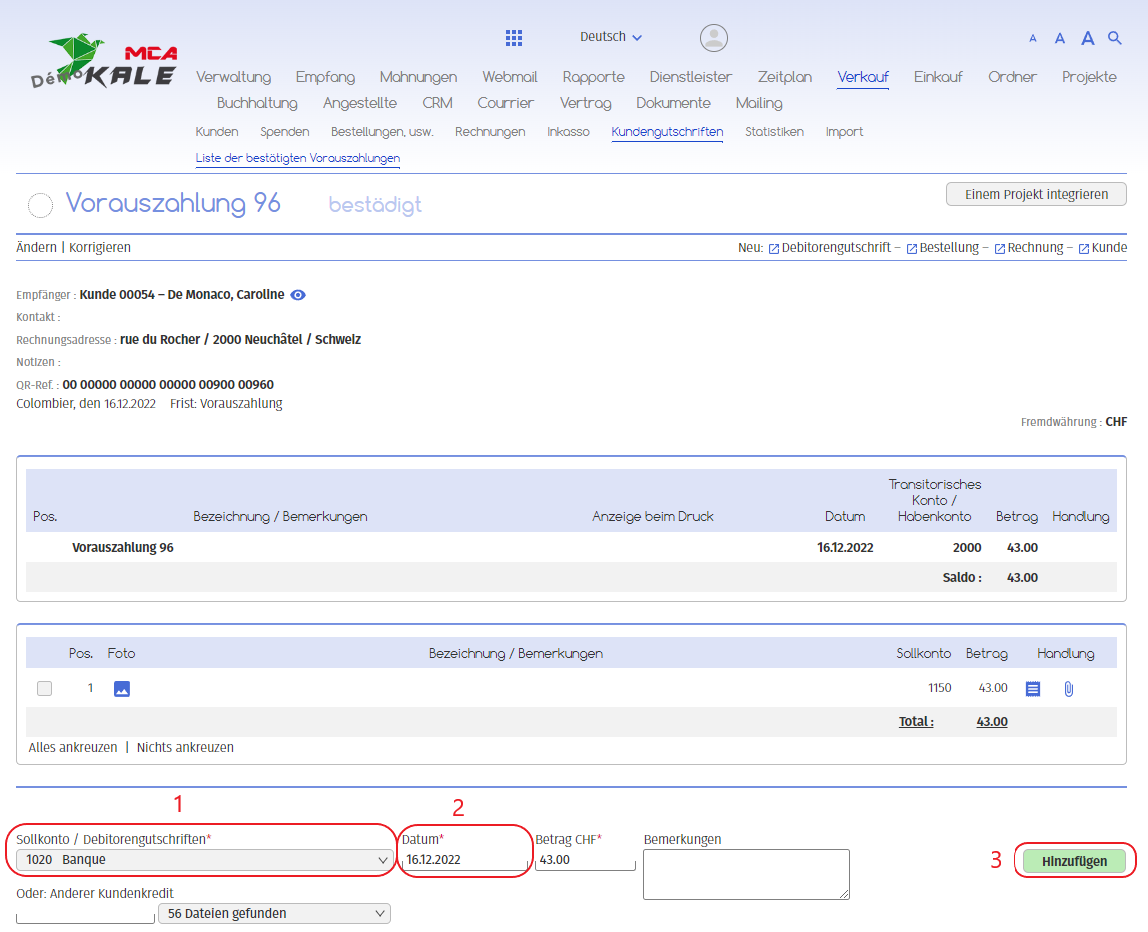Go to the Rechnungen submenu

[490, 132]
